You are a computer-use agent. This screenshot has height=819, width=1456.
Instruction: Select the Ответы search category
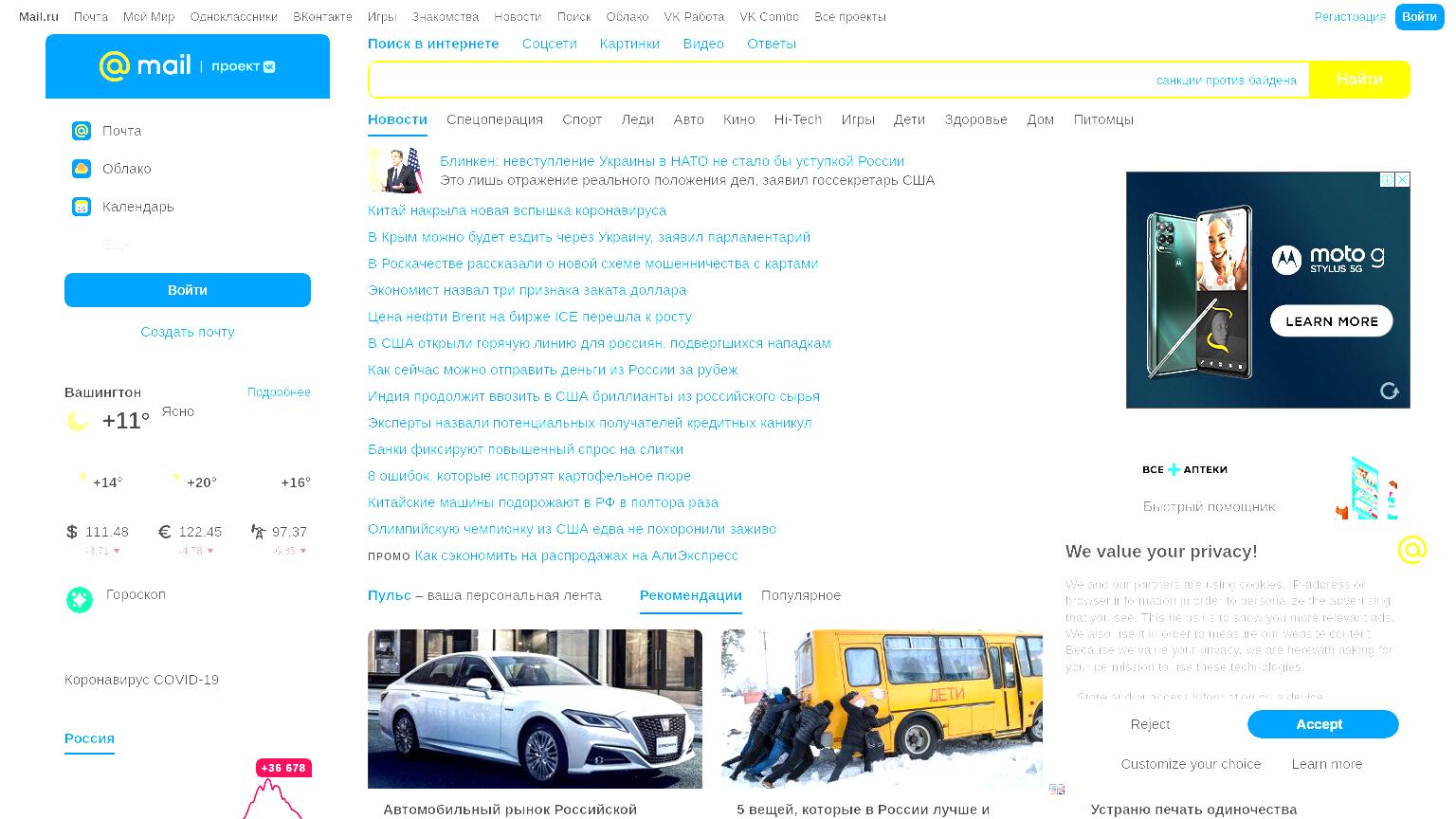pos(772,44)
